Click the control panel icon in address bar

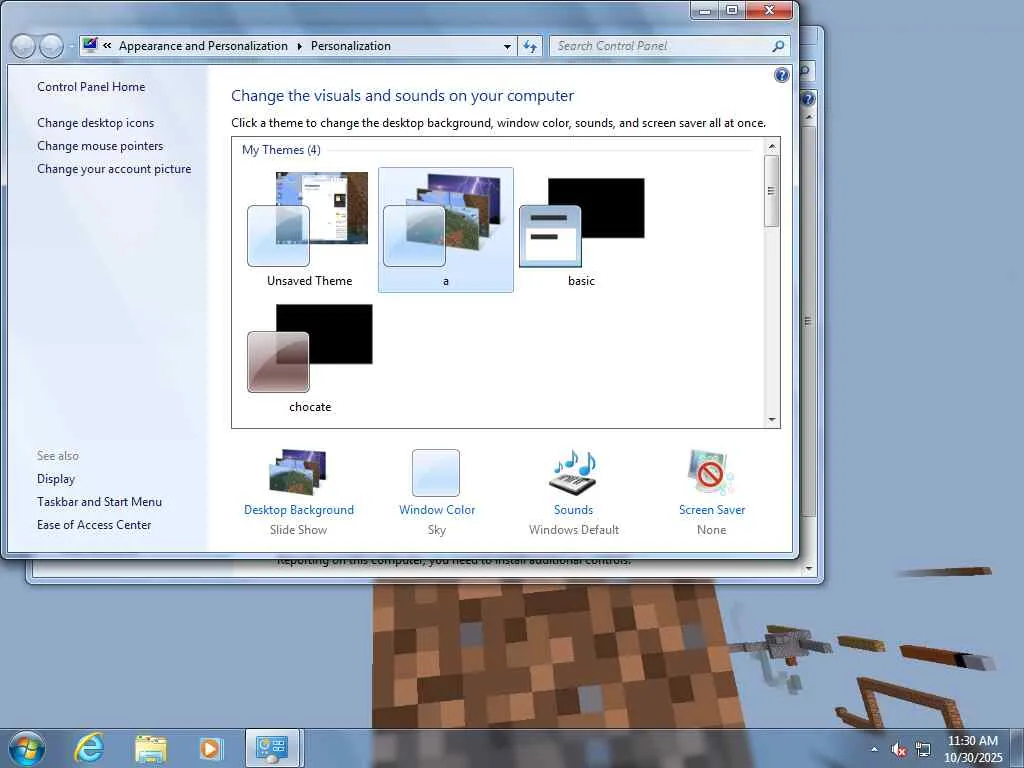90,45
